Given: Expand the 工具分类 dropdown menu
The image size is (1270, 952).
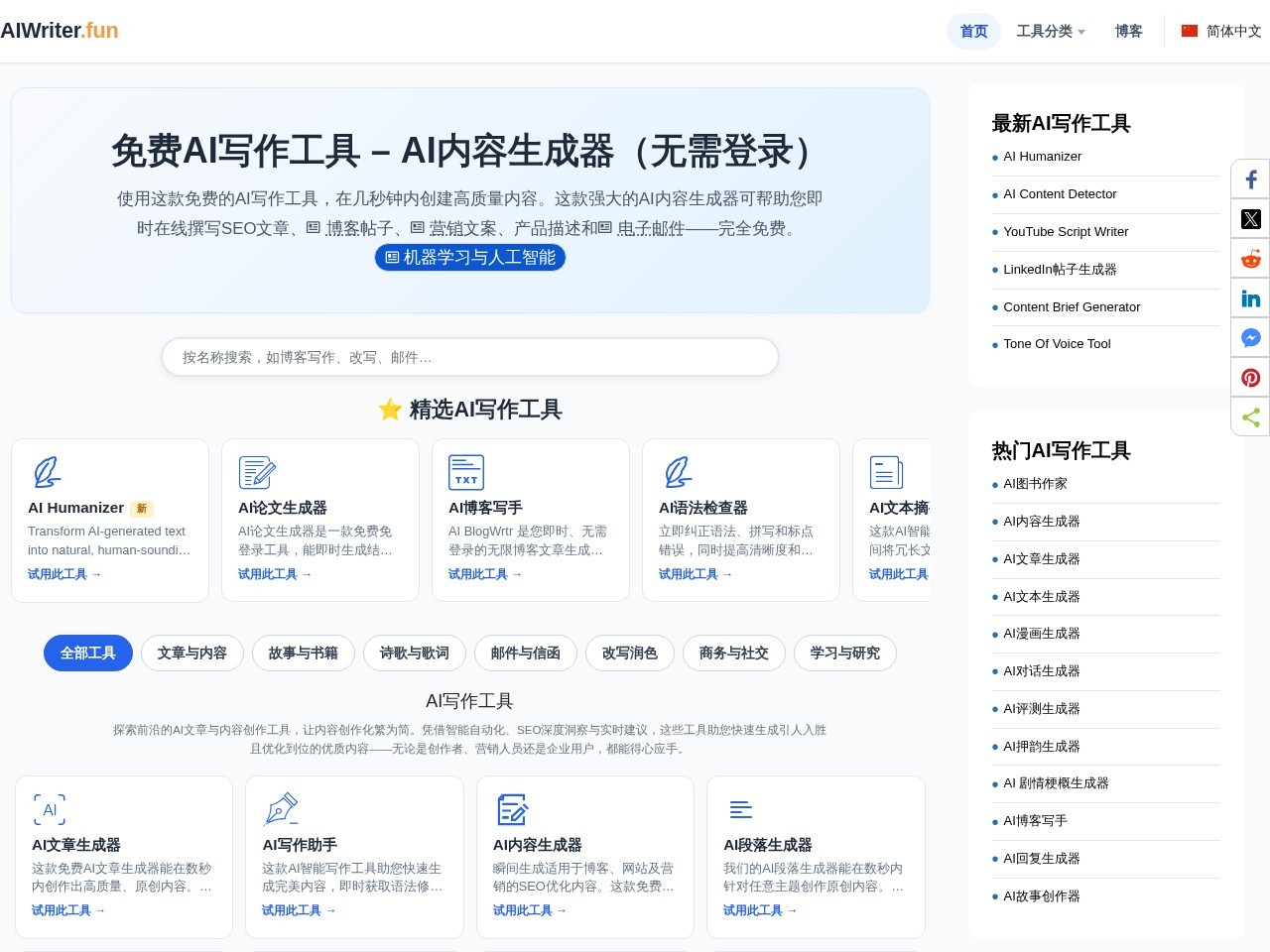Looking at the screenshot, I should tap(1051, 31).
